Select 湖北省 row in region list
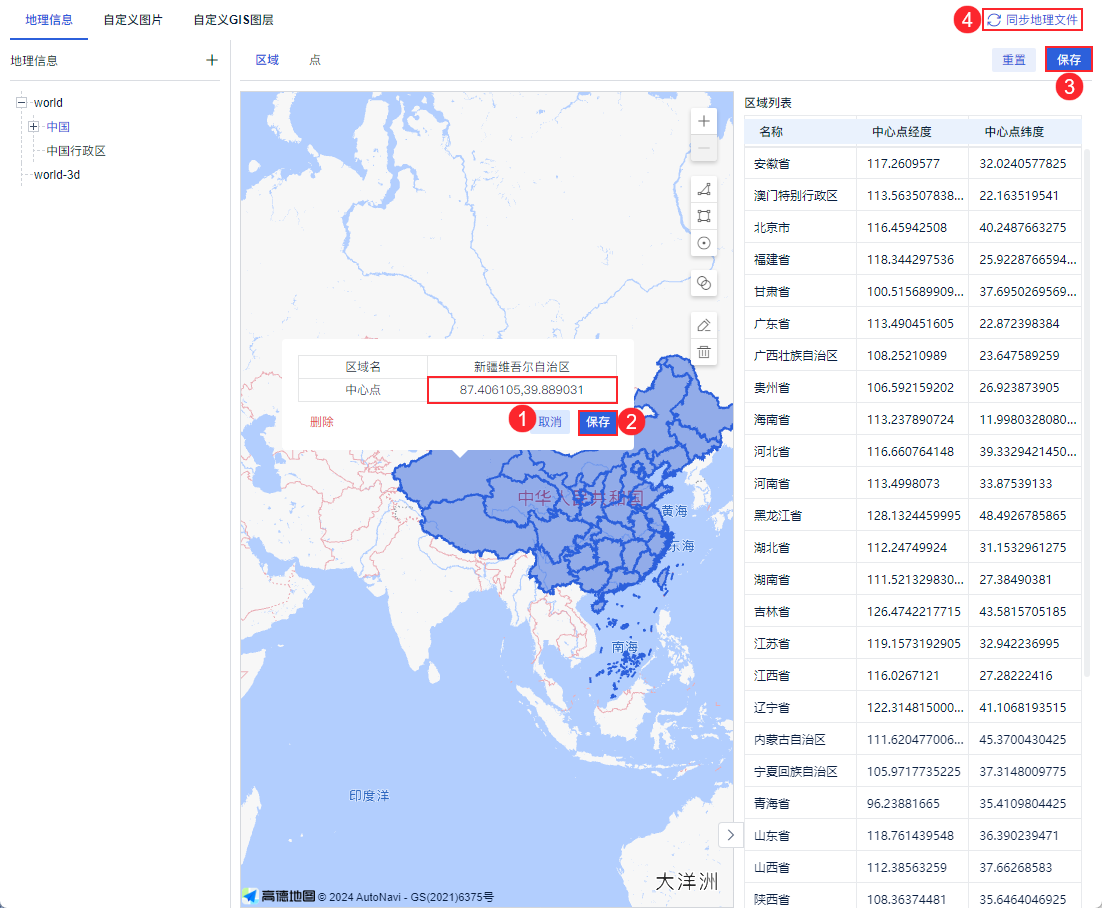 click(x=913, y=547)
